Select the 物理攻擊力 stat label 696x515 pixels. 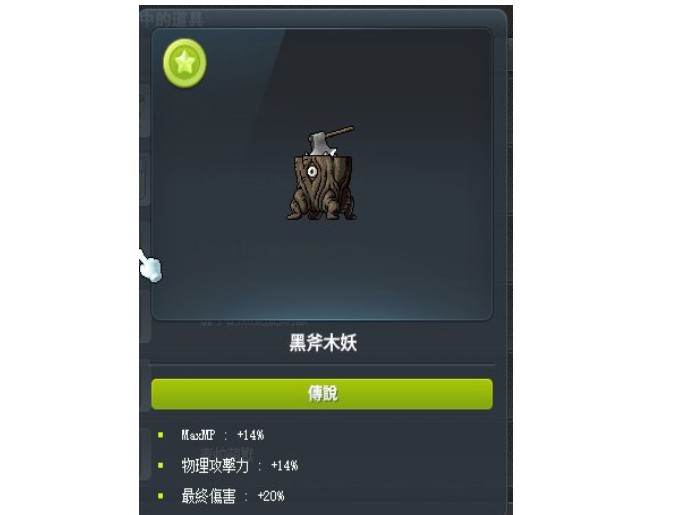click(215, 466)
